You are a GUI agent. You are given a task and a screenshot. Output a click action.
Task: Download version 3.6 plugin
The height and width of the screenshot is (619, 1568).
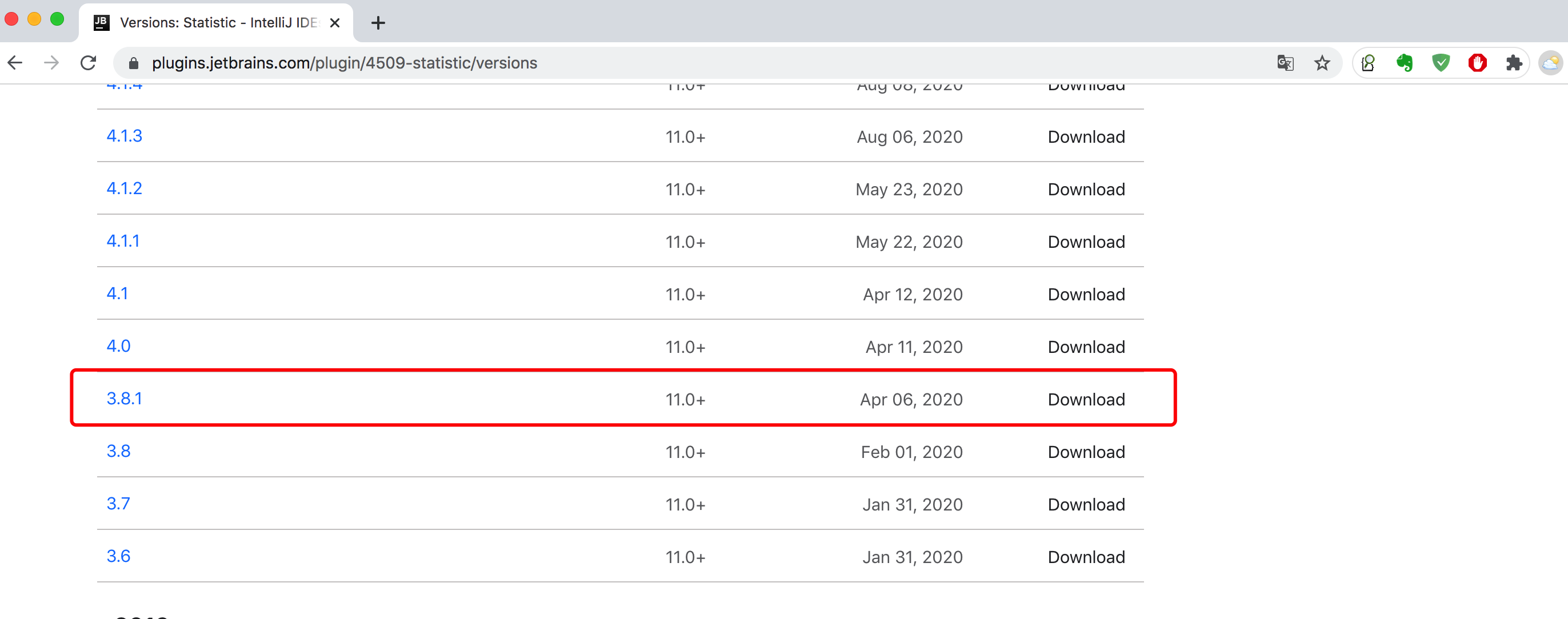(1086, 557)
